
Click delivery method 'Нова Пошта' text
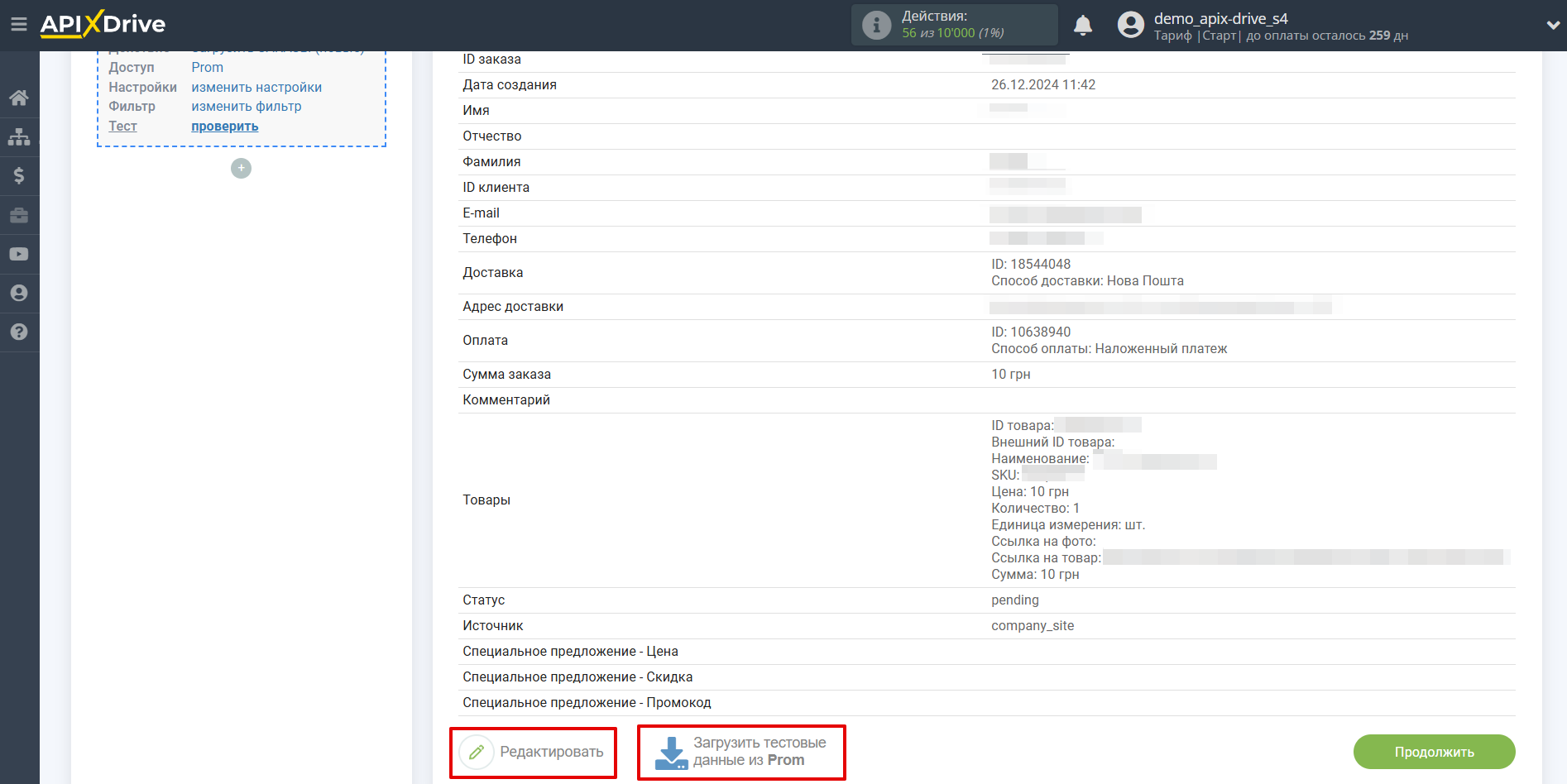tap(1145, 280)
